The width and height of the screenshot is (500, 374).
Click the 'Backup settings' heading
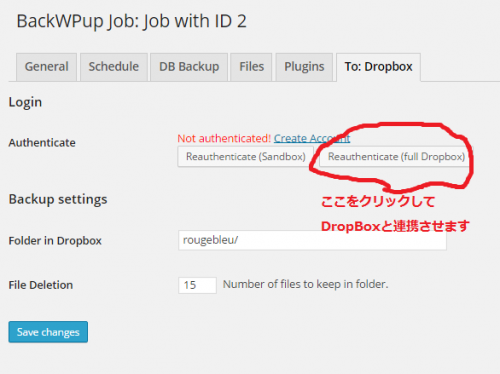point(58,199)
